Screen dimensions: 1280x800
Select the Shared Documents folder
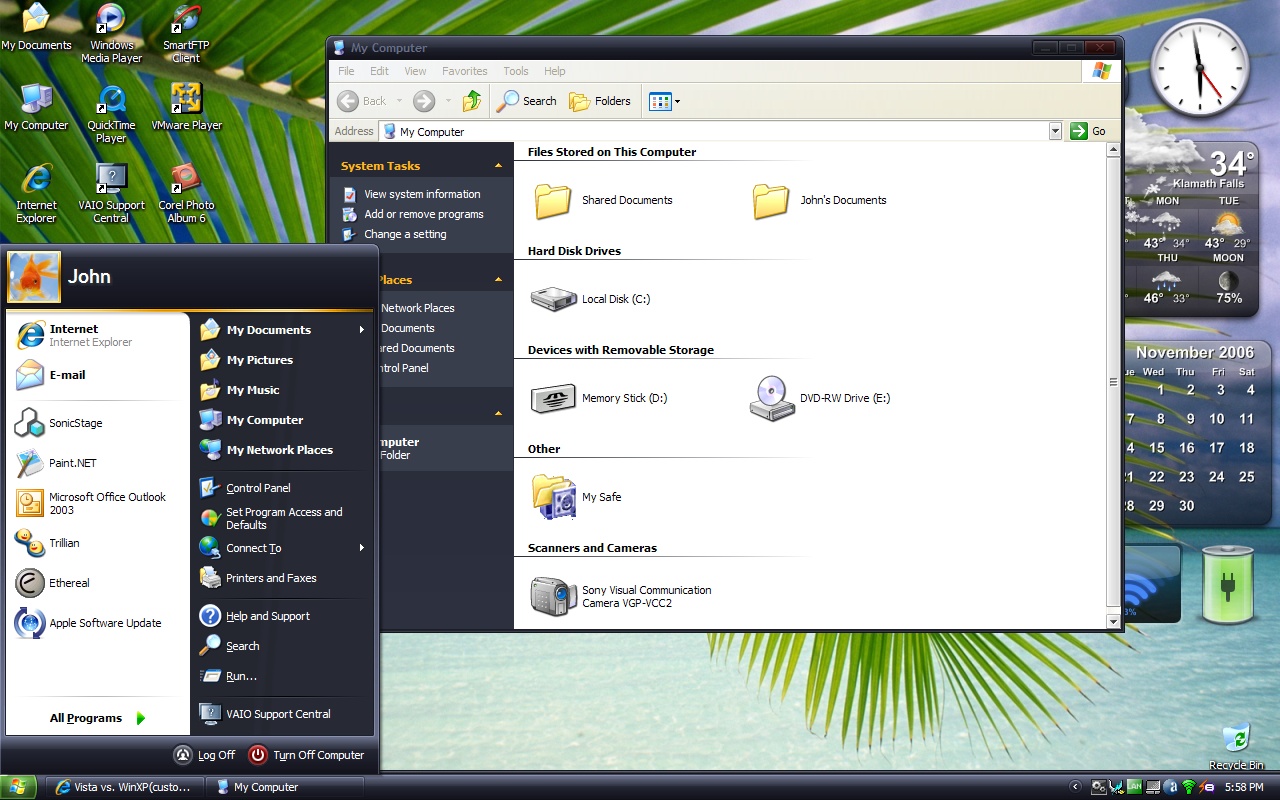click(x=603, y=200)
